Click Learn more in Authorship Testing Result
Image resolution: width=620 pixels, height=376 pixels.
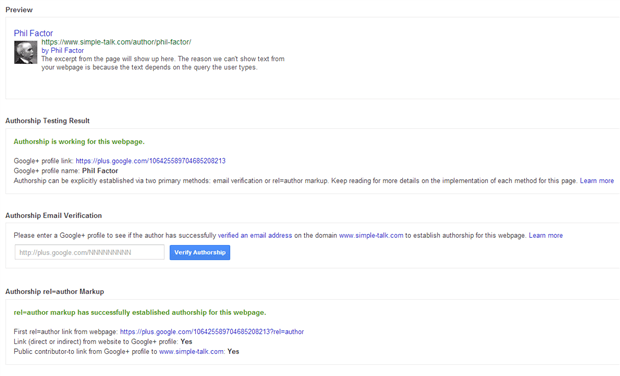click(597, 181)
